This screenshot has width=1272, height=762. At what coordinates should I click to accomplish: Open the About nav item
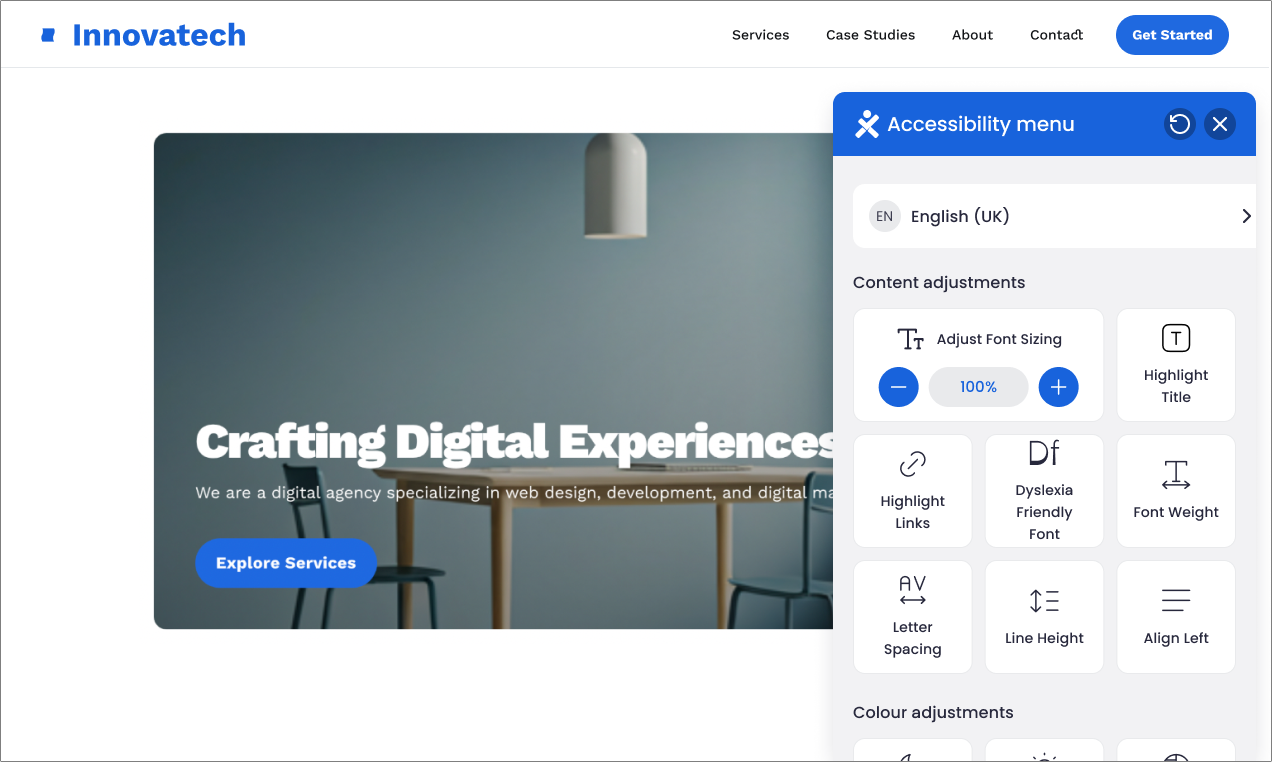[973, 35]
